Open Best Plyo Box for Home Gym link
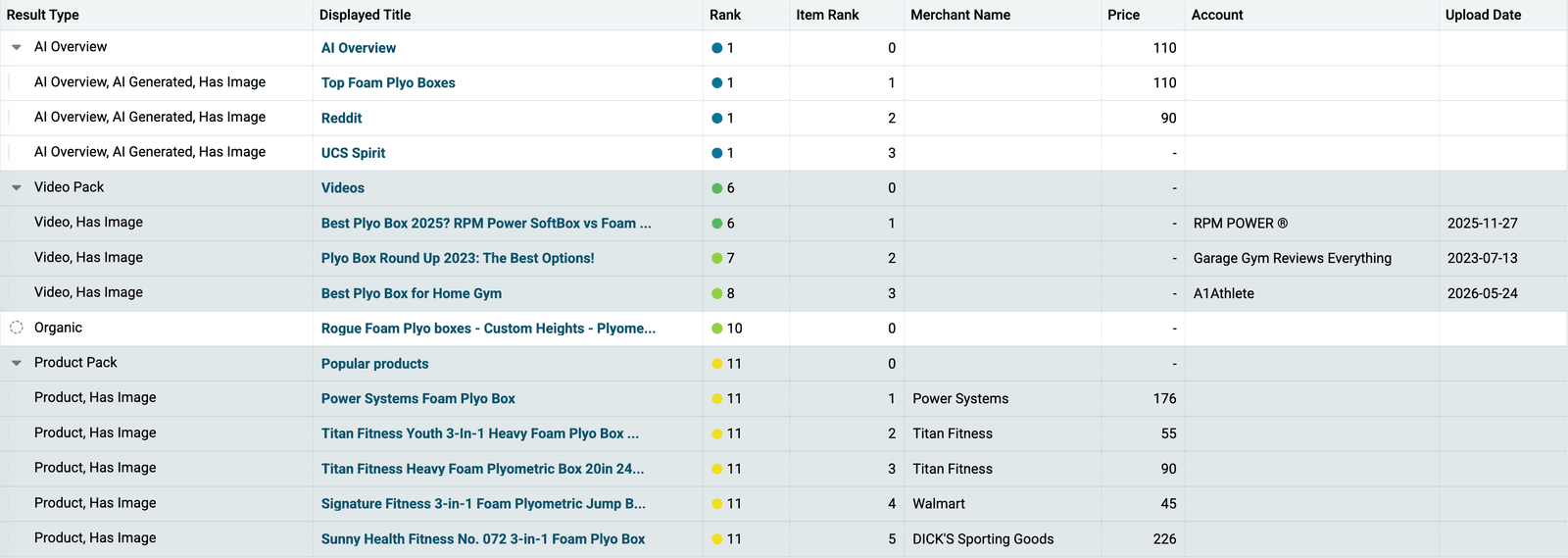 pyautogui.click(x=412, y=293)
